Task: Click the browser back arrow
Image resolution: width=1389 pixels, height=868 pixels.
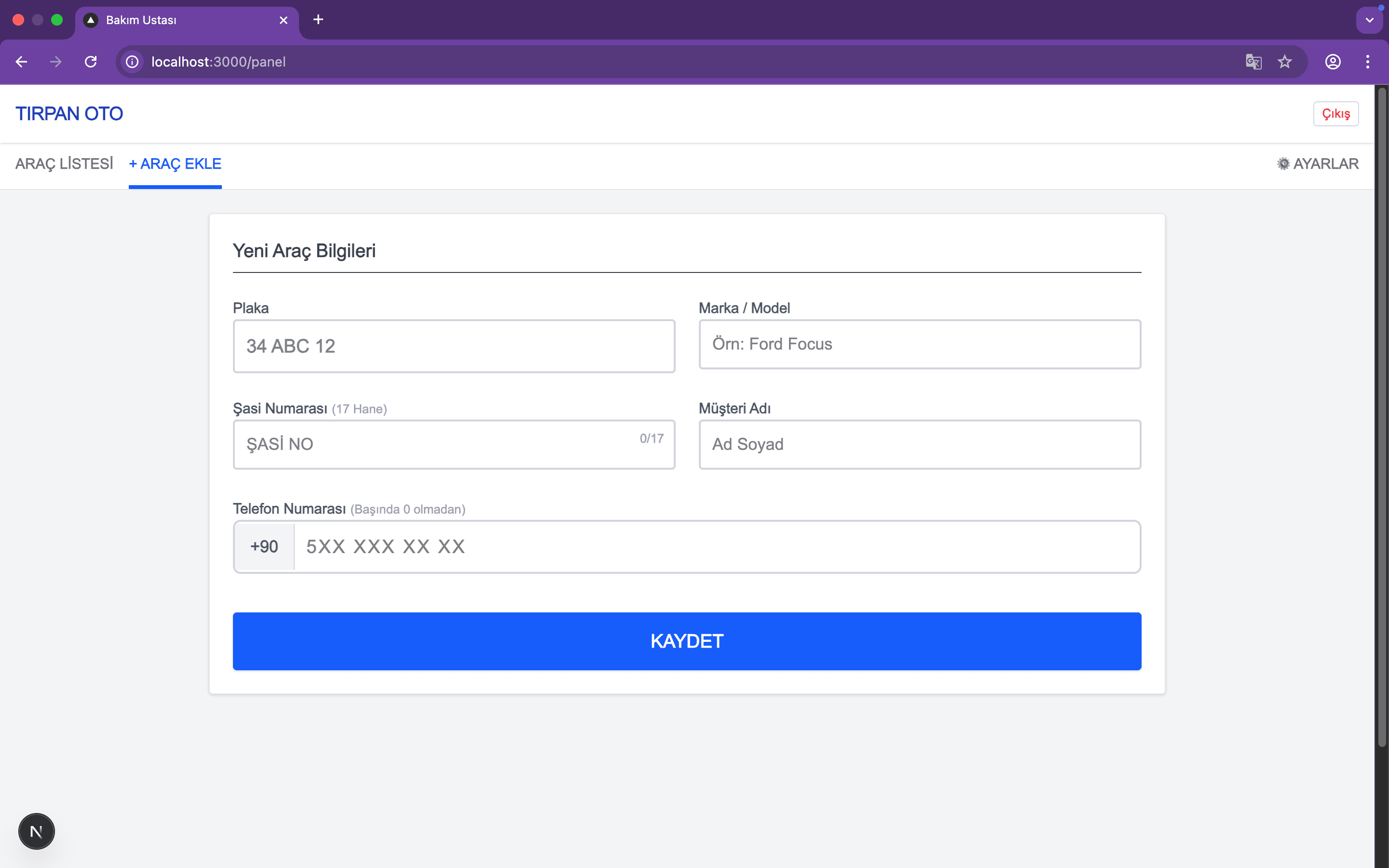Action: pyautogui.click(x=21, y=61)
